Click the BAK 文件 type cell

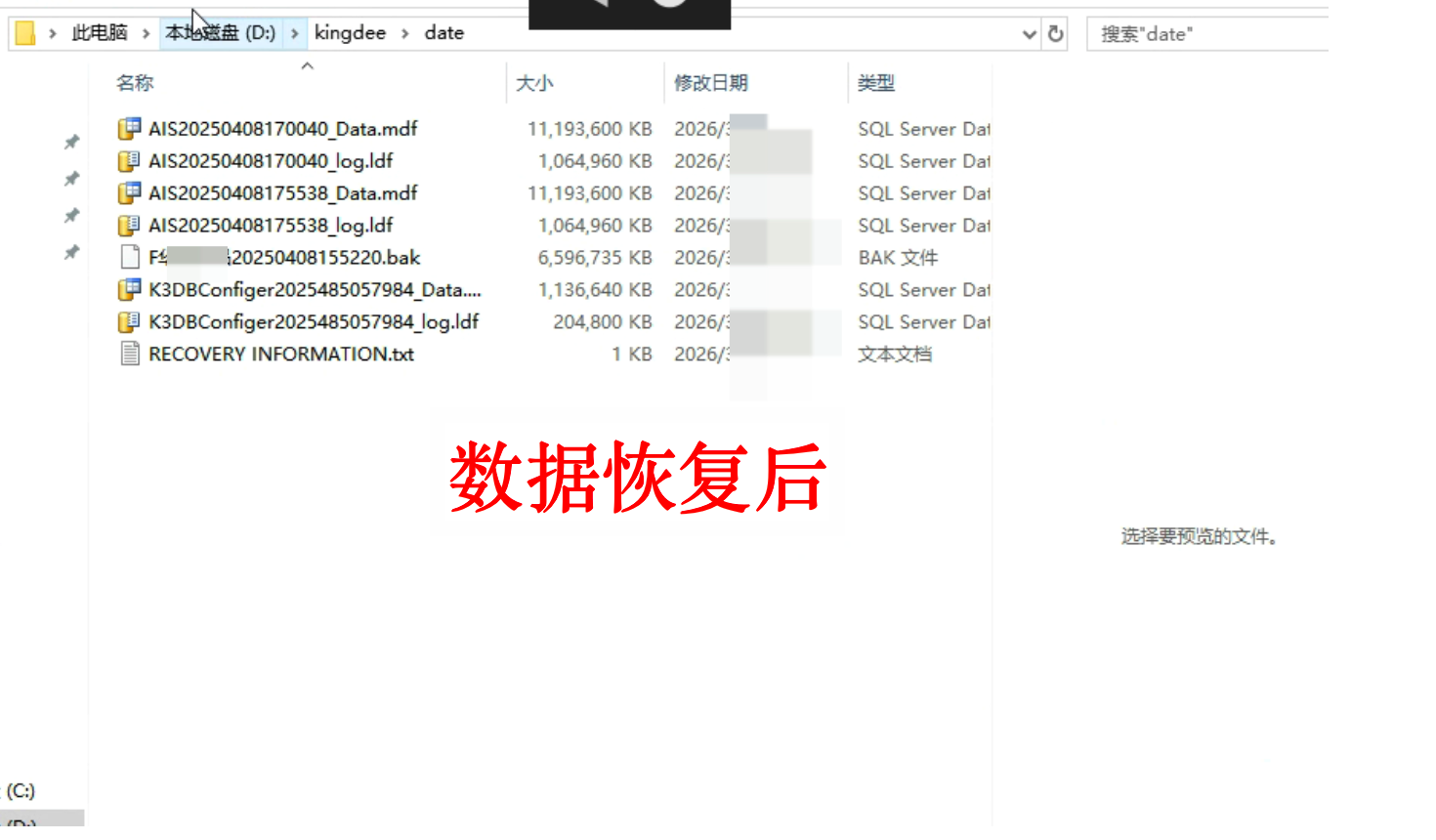coord(898,258)
